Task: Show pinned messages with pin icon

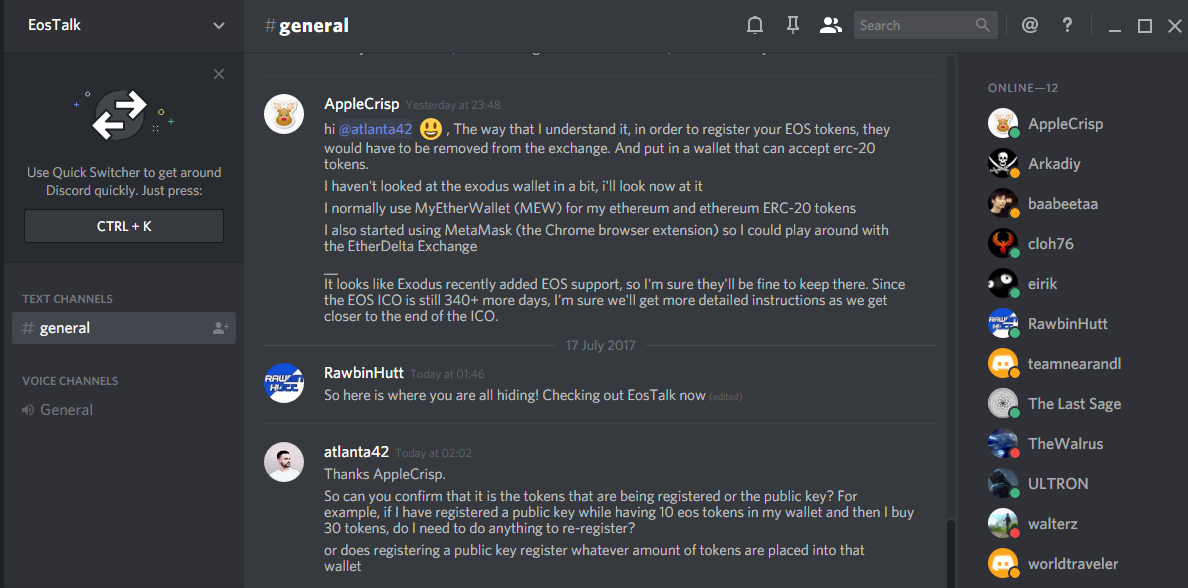Action: click(x=793, y=26)
